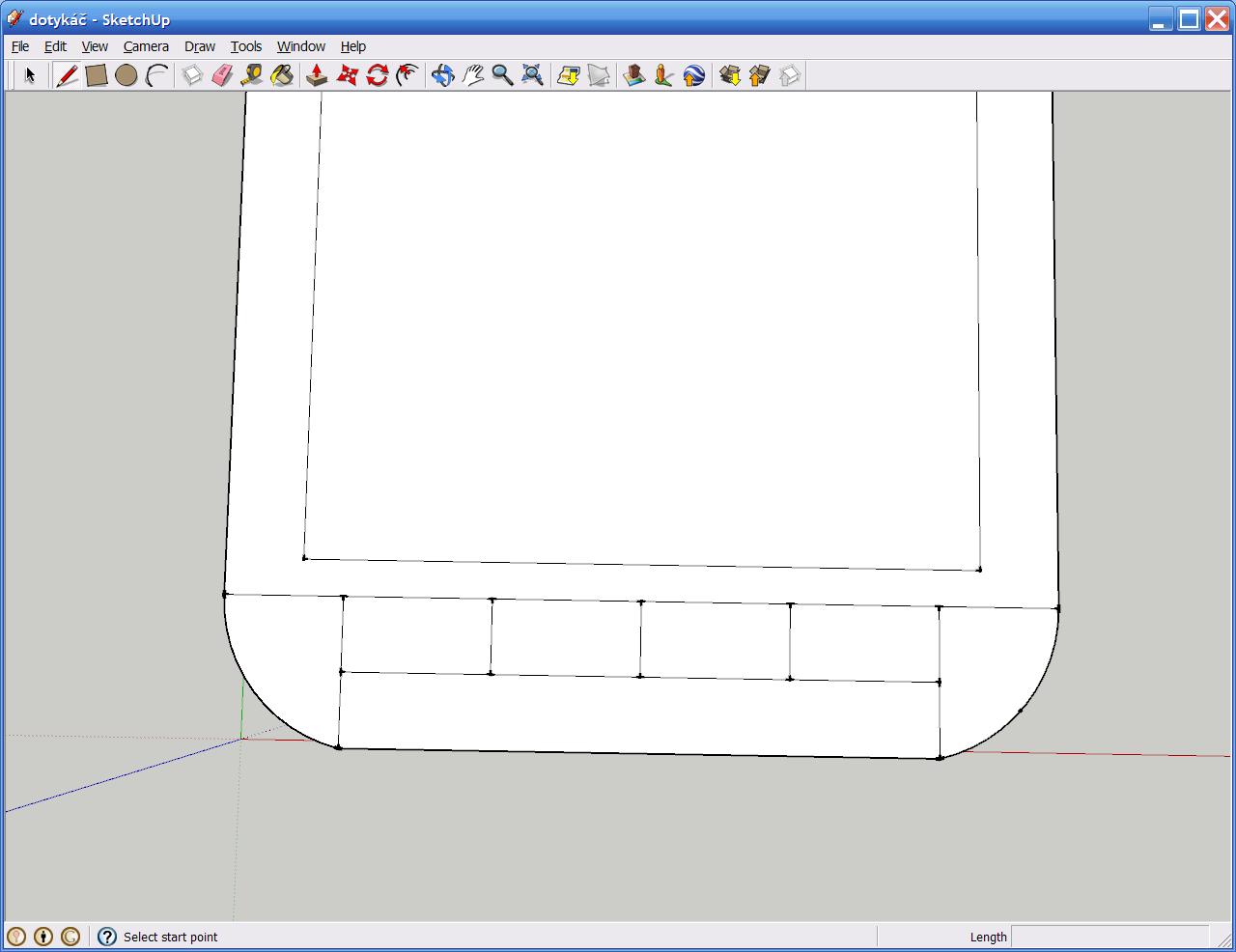This screenshot has height=952, width=1236.
Task: Click the Zoom Extents tool
Action: pyautogui.click(x=532, y=75)
